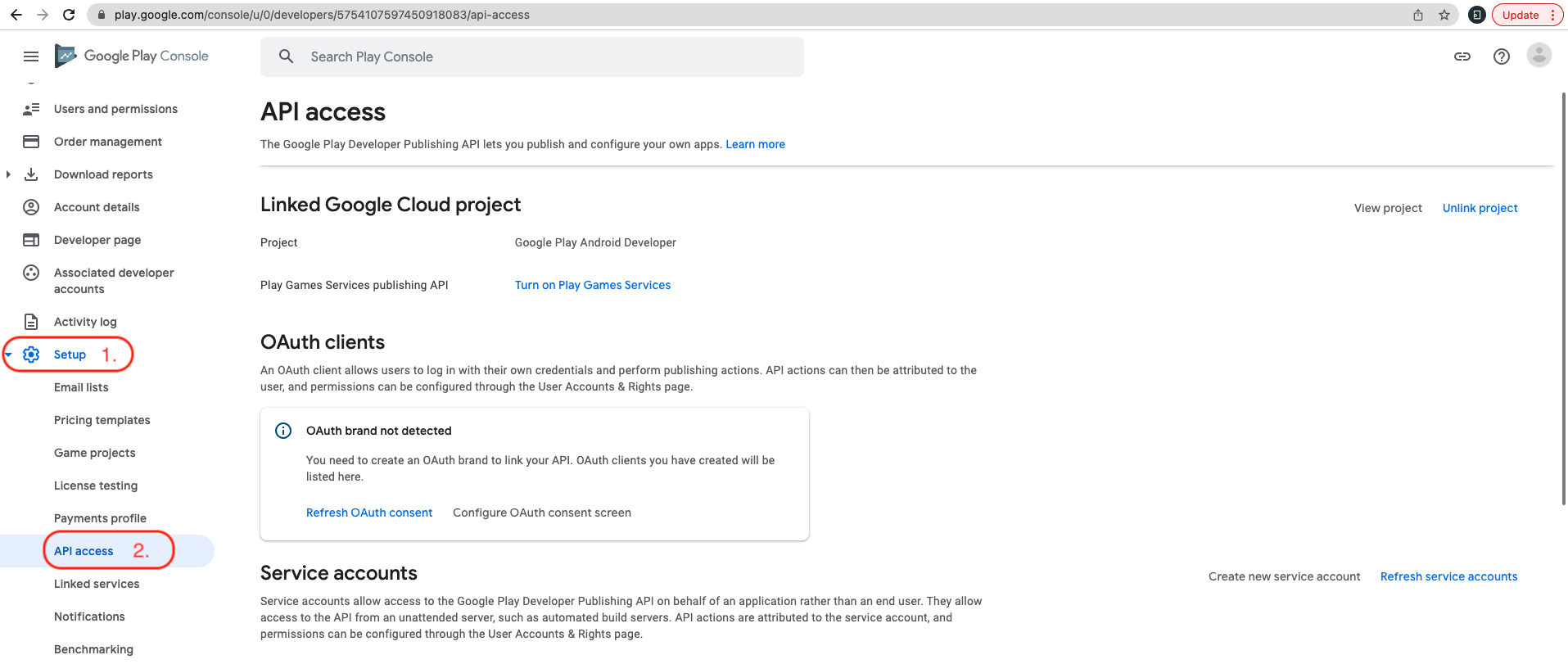Click Refresh OAuth consent

point(369,513)
